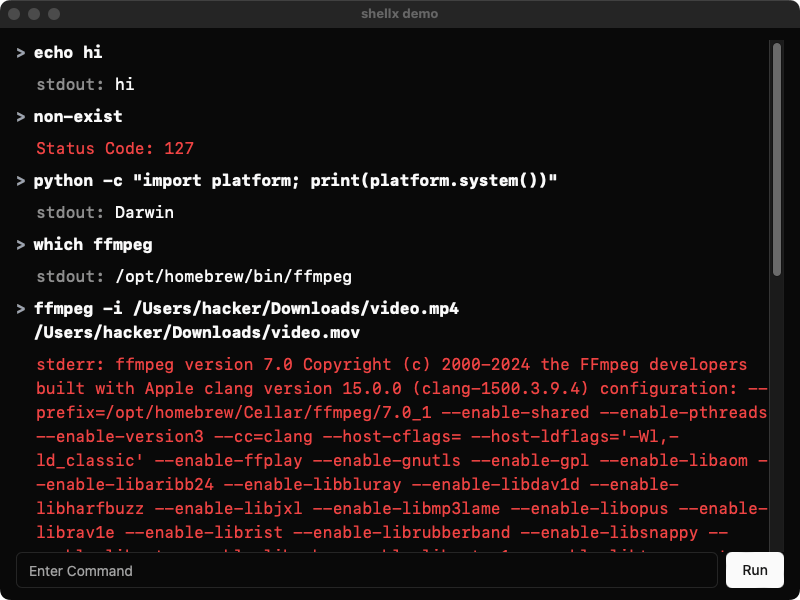The width and height of the screenshot is (800, 600).
Task: Click the zoom window button
Action: pyautogui.click(x=54, y=14)
